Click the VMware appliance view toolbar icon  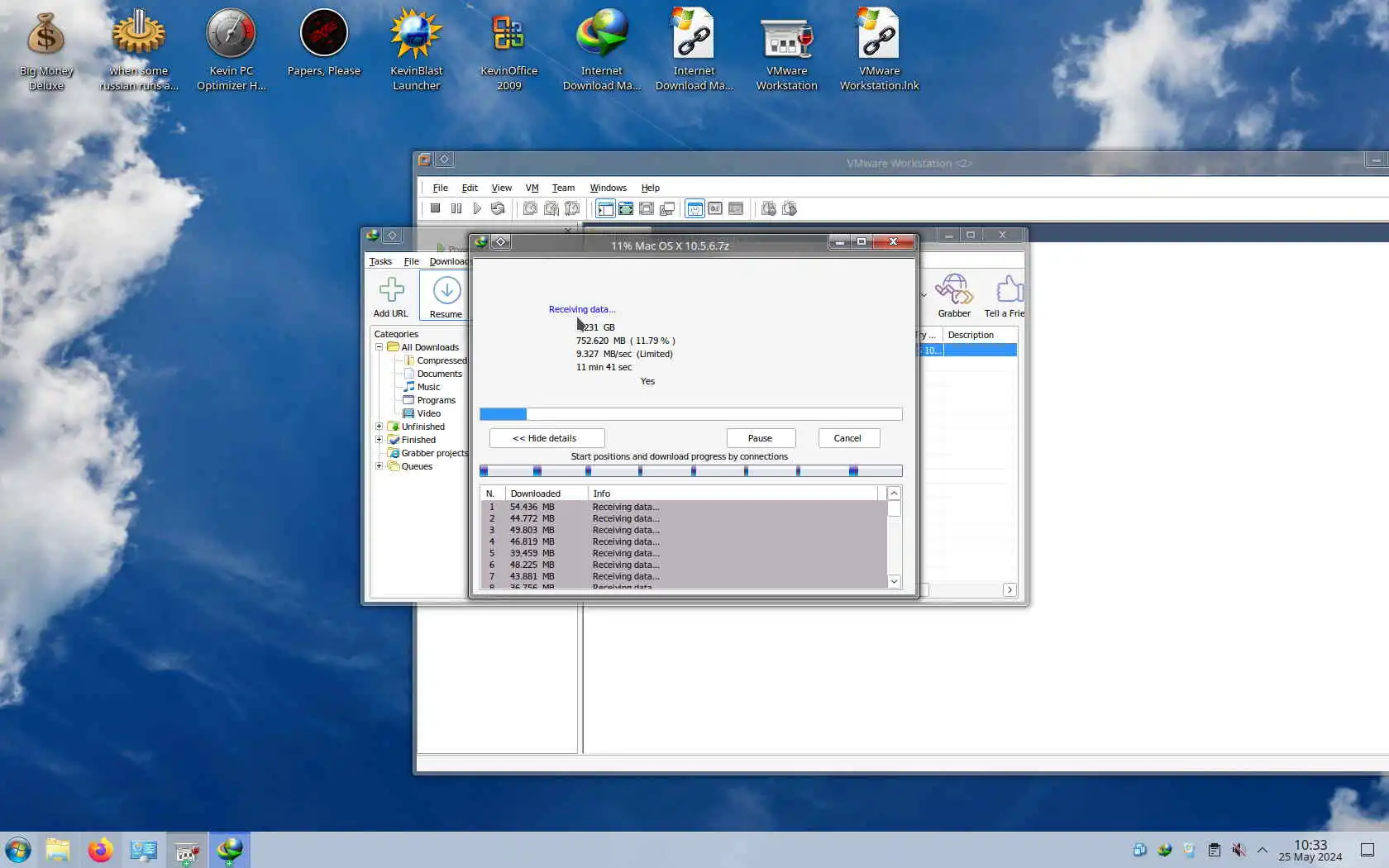tap(715, 208)
